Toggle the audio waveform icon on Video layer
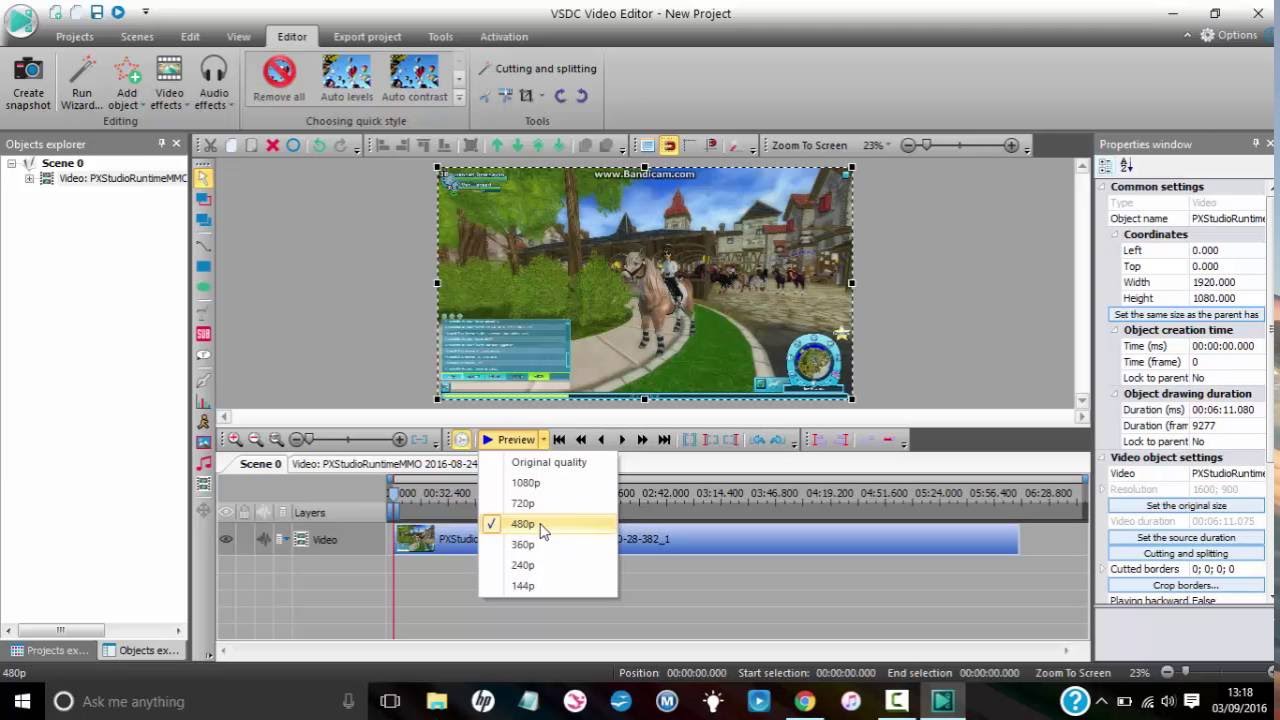 click(x=264, y=539)
